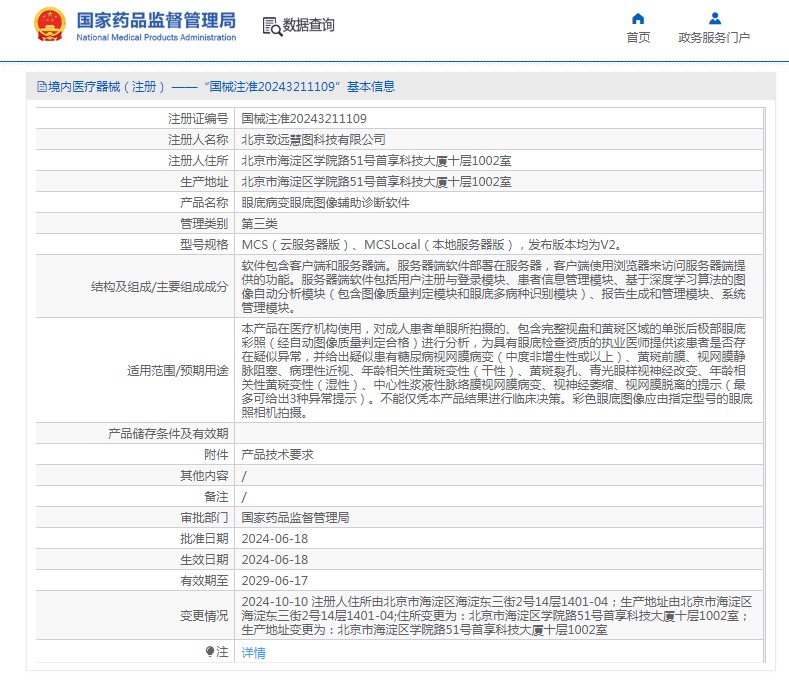The image size is (789, 682).
Task: Click the 批准日期 value 2024-06-18
Action: pyautogui.click(x=275, y=539)
